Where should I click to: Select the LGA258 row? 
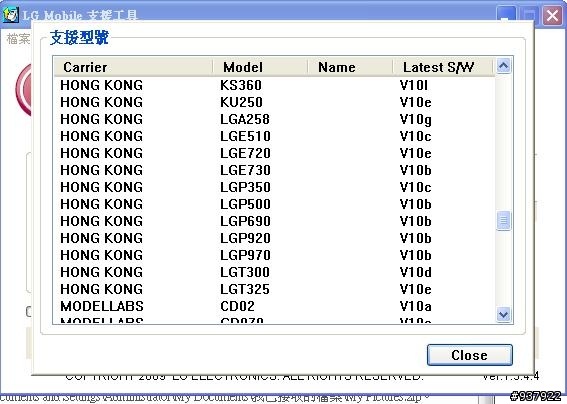(274, 119)
